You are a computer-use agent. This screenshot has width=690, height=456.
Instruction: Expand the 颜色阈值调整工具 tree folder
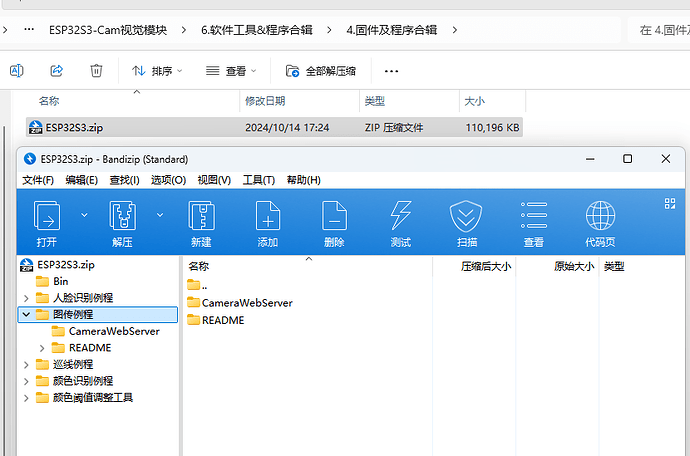(x=26, y=398)
